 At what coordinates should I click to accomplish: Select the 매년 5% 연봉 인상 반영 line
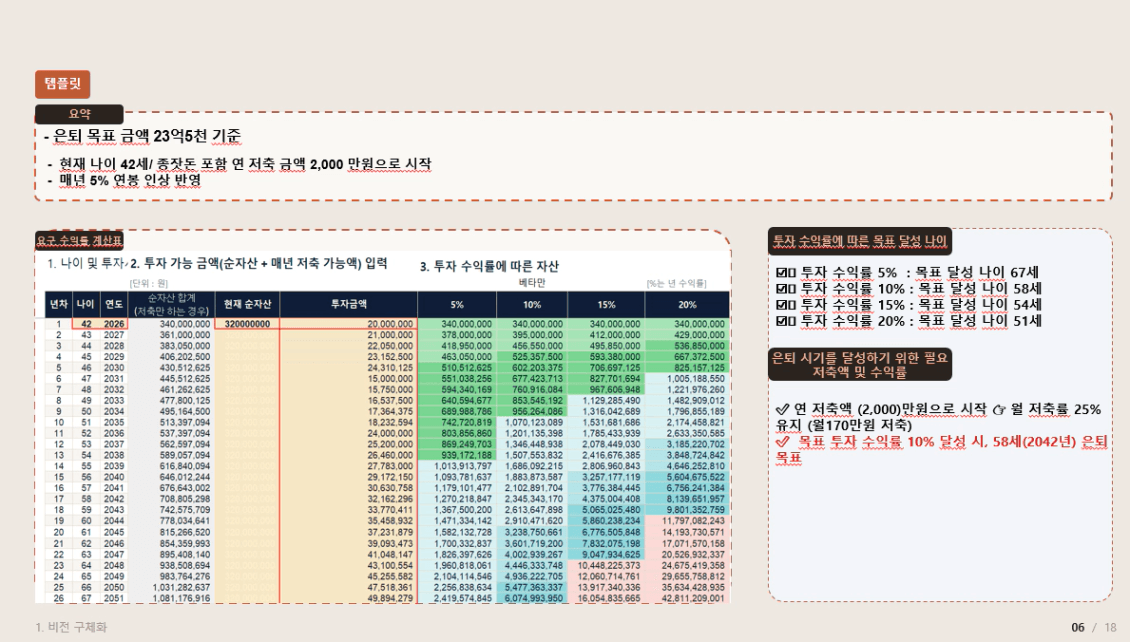point(130,180)
